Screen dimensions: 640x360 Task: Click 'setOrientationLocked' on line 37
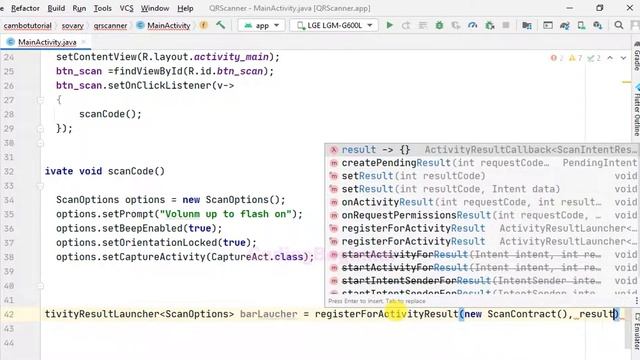(159, 242)
